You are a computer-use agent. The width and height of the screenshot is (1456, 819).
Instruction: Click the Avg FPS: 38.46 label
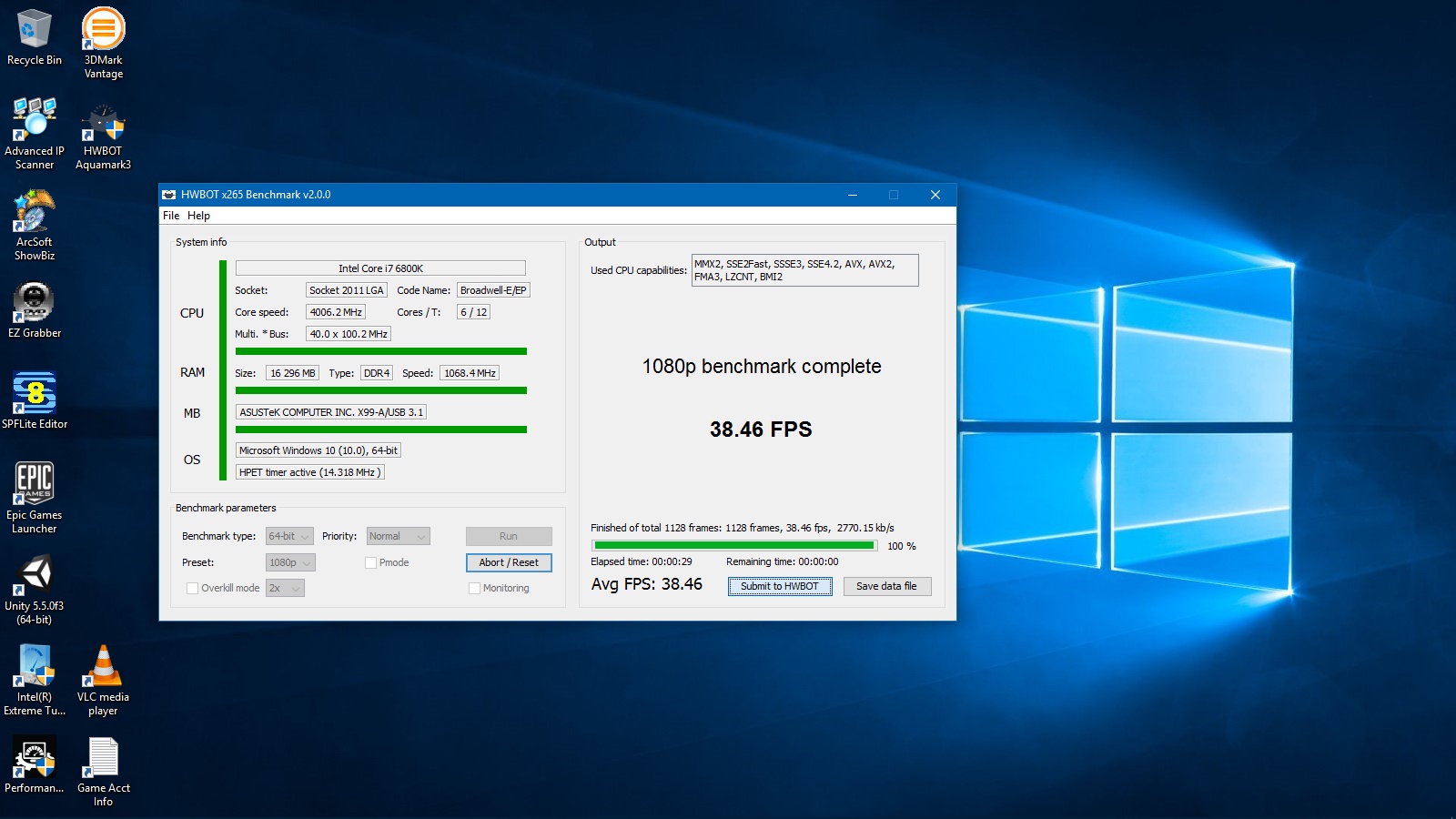click(x=647, y=584)
